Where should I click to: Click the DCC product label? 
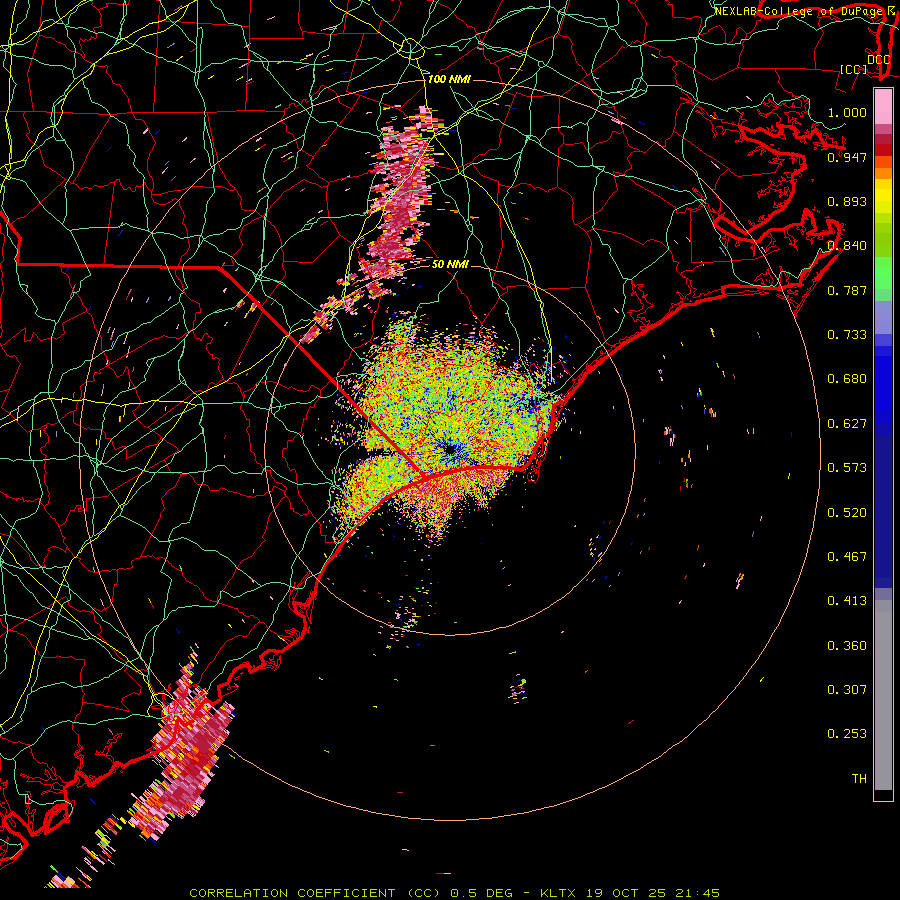[x=879, y=60]
